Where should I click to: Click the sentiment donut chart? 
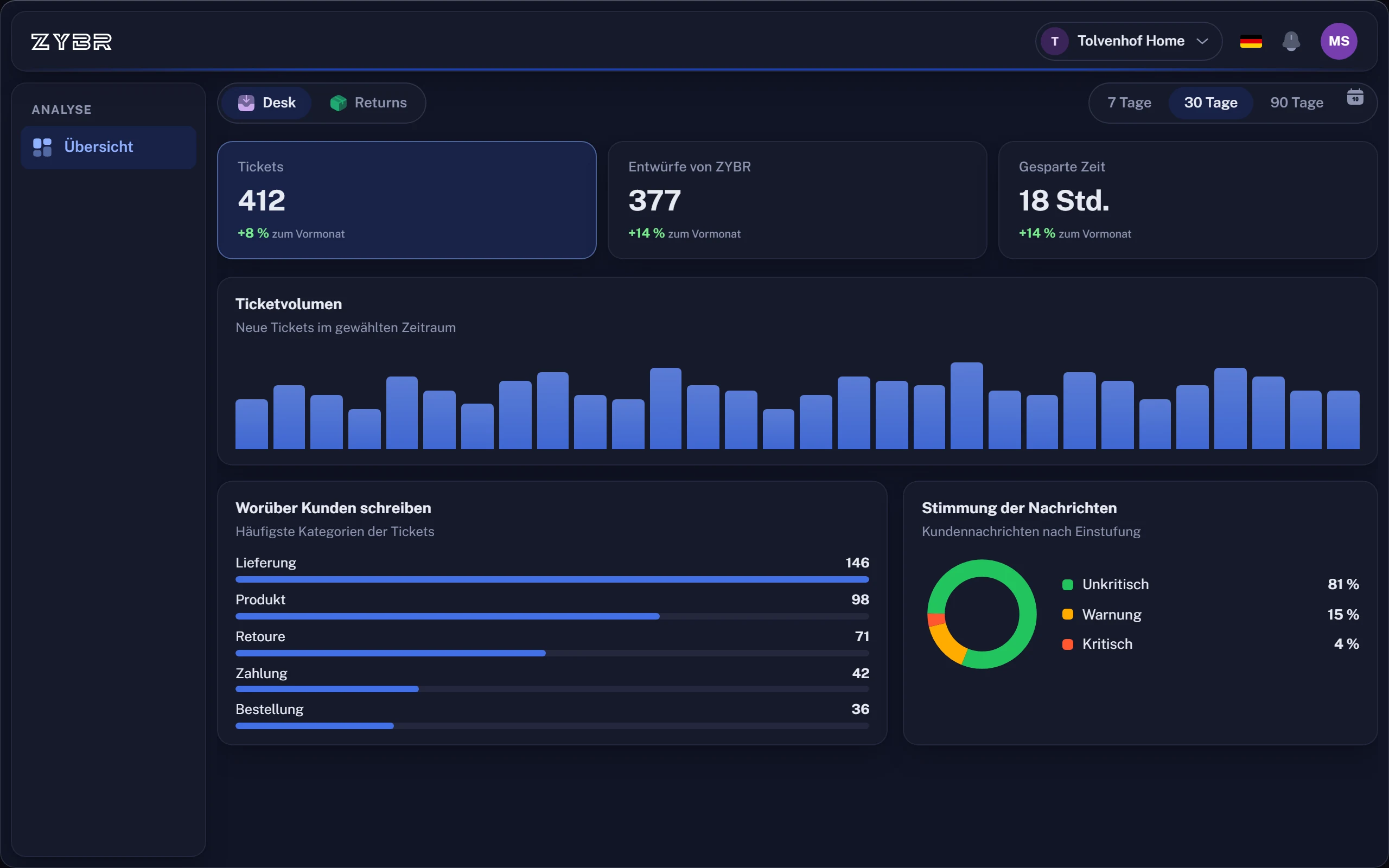(982, 614)
